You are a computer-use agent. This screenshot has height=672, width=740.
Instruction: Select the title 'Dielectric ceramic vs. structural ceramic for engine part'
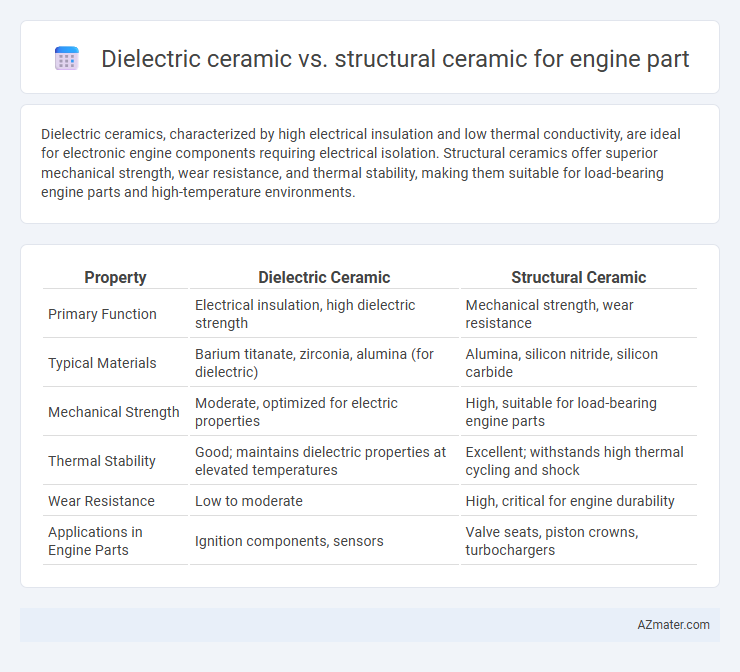[395, 59]
